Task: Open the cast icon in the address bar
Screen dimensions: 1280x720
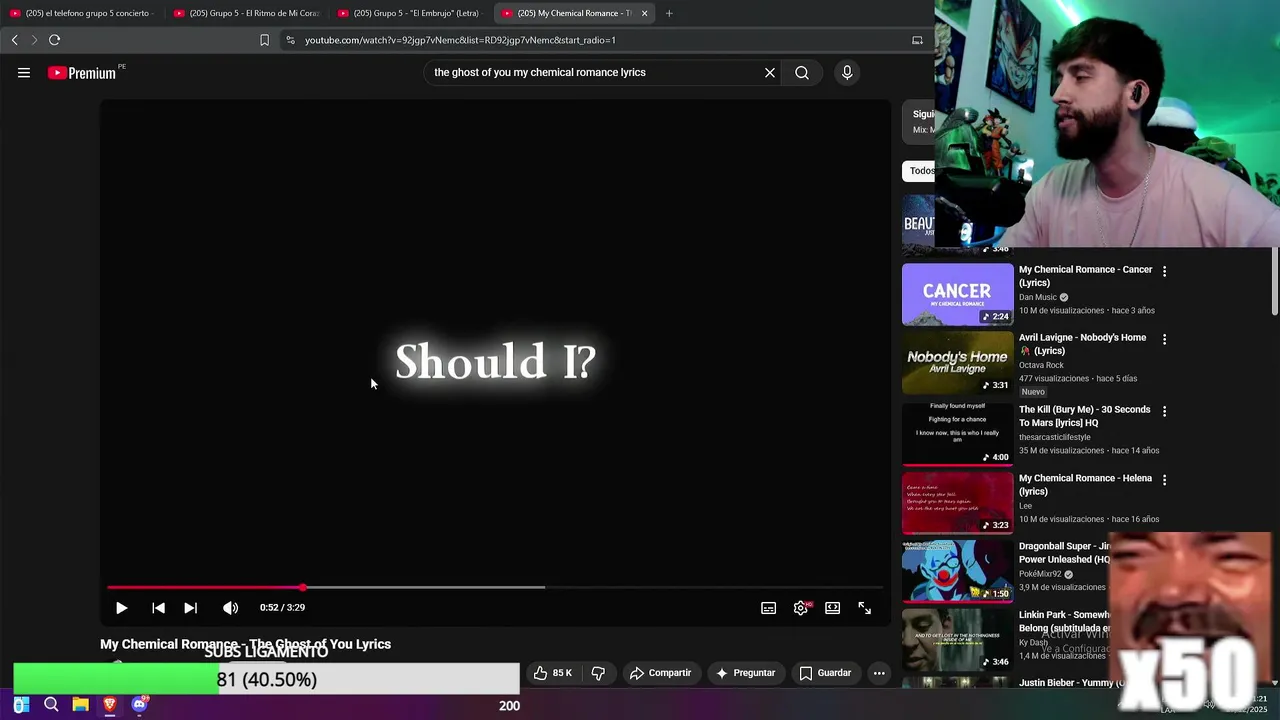Action: (917, 40)
